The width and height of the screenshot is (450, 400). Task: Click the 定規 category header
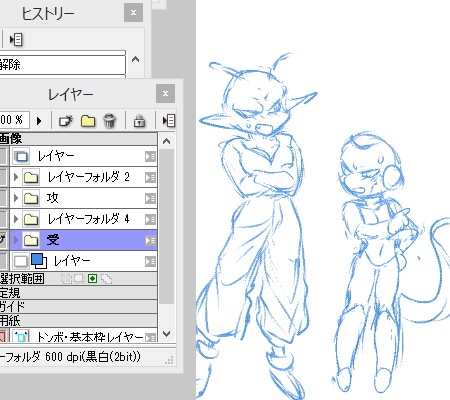point(78,293)
